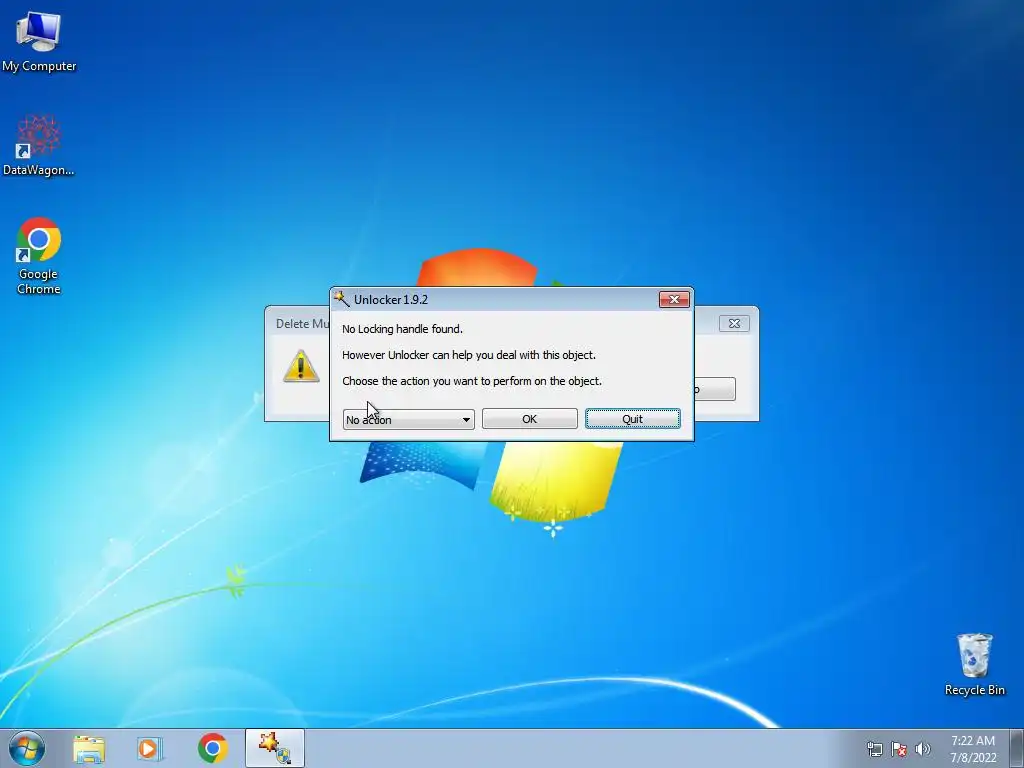Expand the No action dropdown
The width and height of the screenshot is (1024, 768).
pyautogui.click(x=409, y=419)
